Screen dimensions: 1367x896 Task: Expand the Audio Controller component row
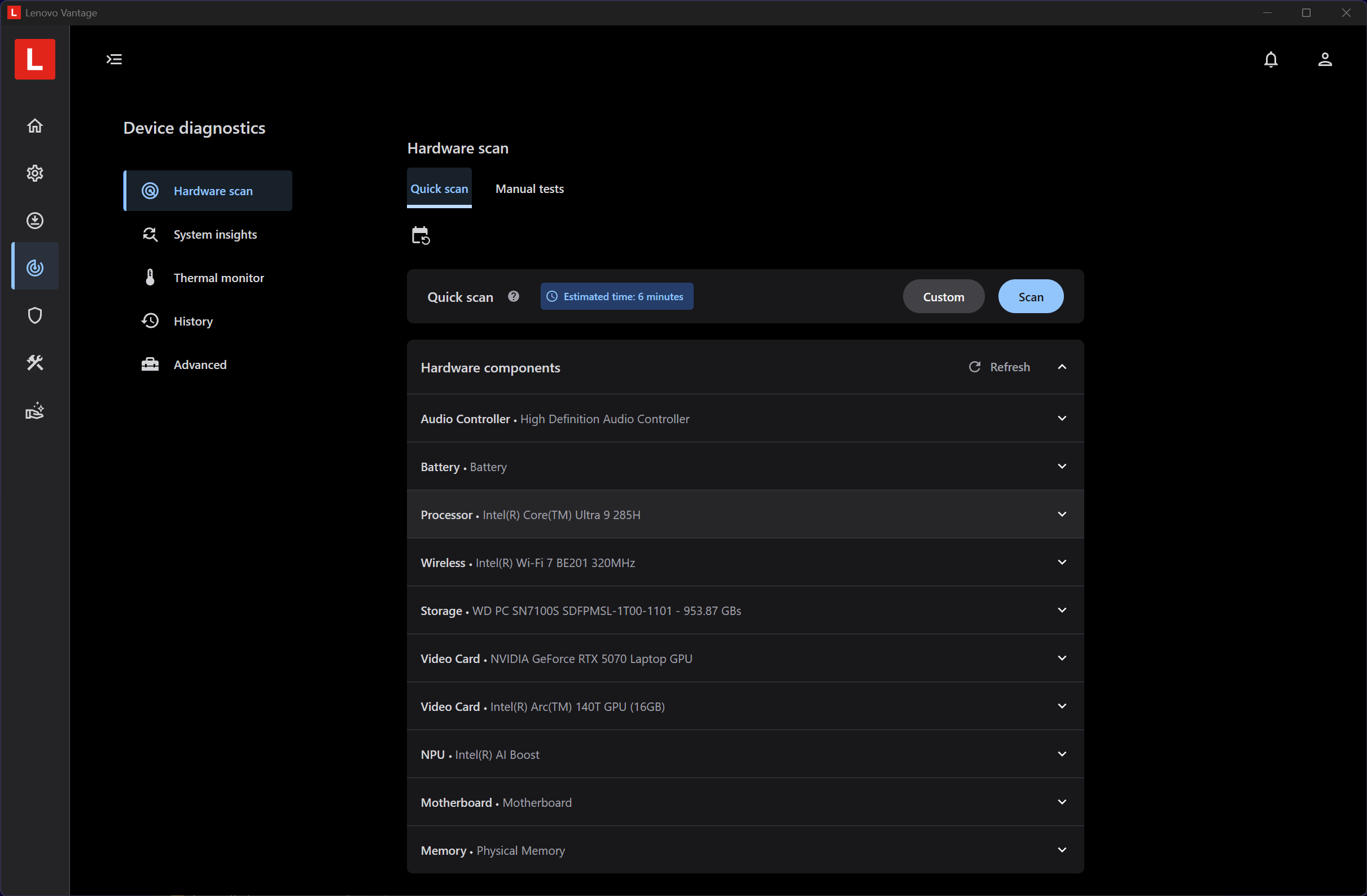pyautogui.click(x=745, y=419)
